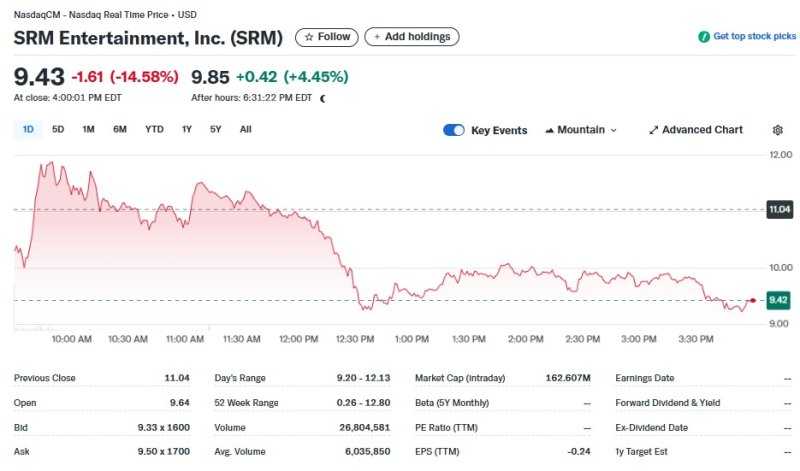Click the after-hours moon icon
This screenshot has width=800, height=471.
[323, 98]
